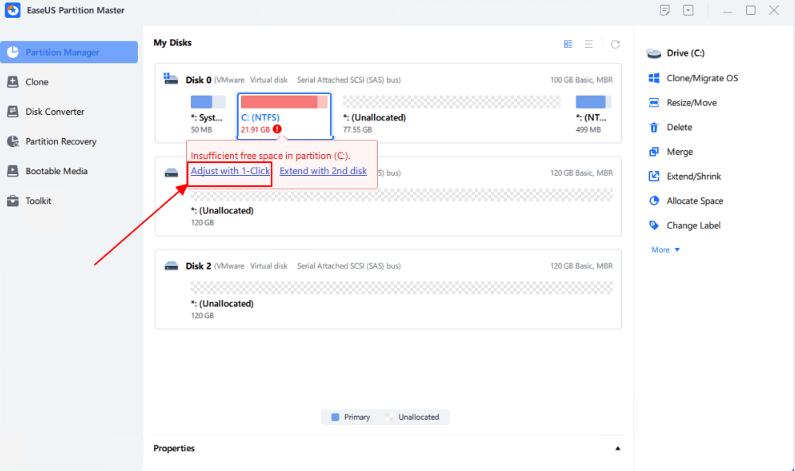Go to Disk Converter
Viewport: 795px width, 471px height.
click(x=55, y=112)
